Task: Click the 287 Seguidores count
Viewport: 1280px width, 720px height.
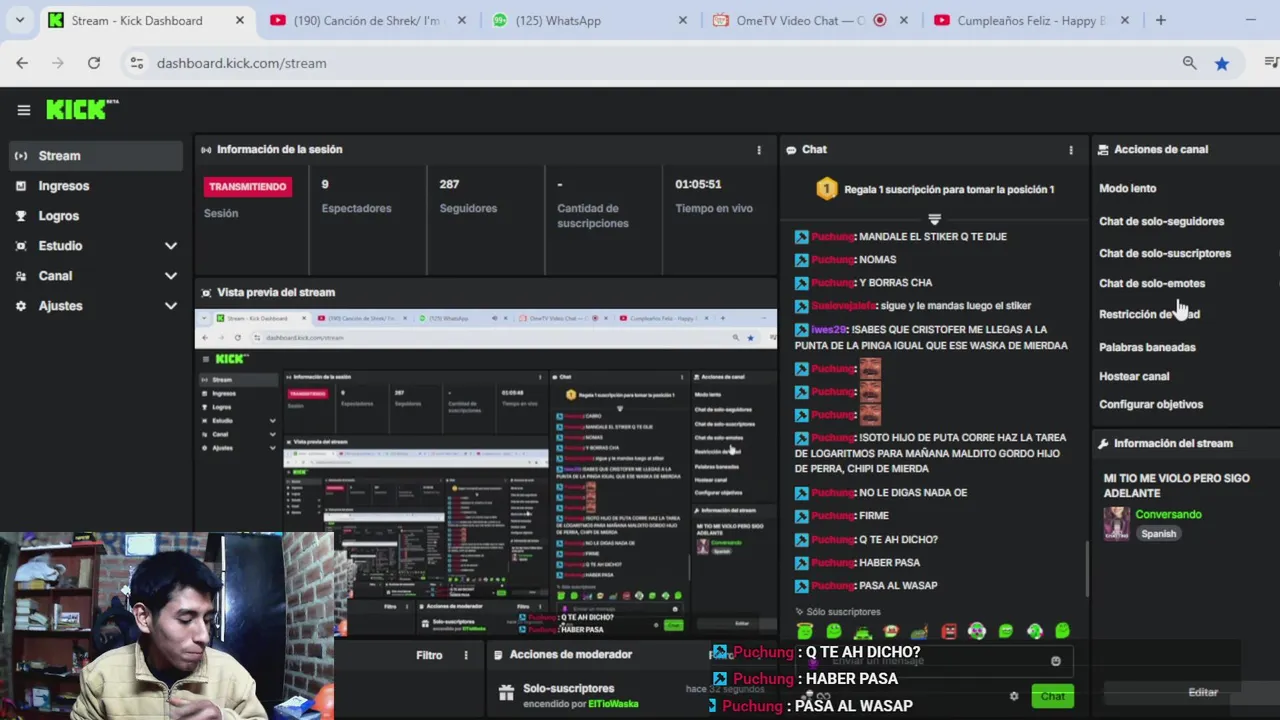Action: (x=449, y=184)
